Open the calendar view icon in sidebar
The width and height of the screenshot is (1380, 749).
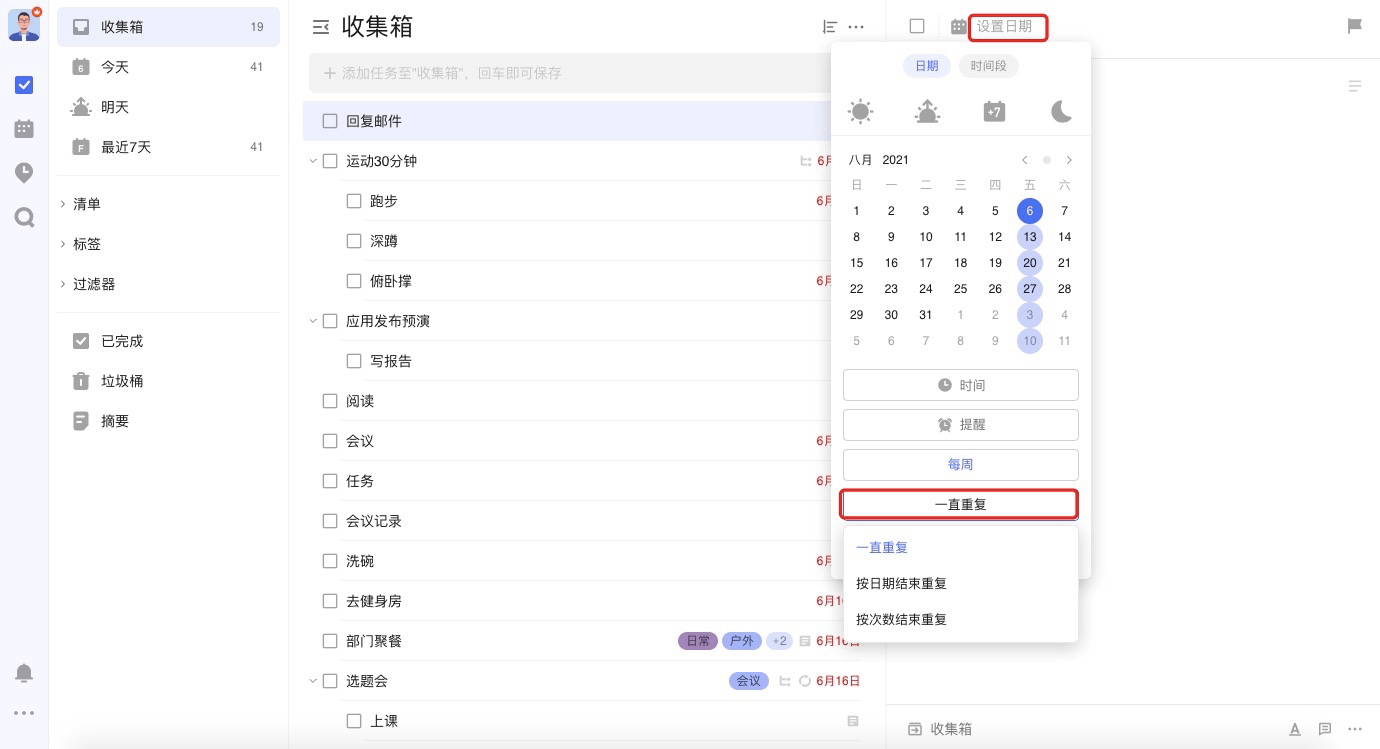coord(24,128)
